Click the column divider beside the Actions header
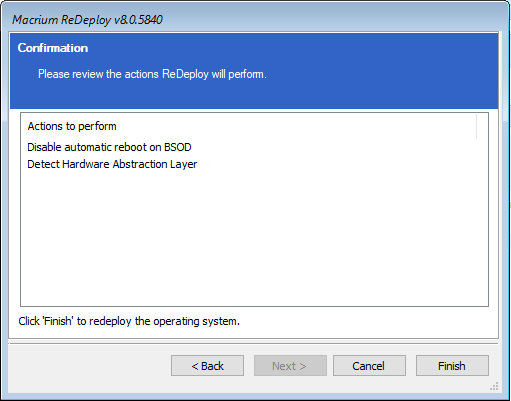This screenshot has height=401, width=511. (477, 126)
